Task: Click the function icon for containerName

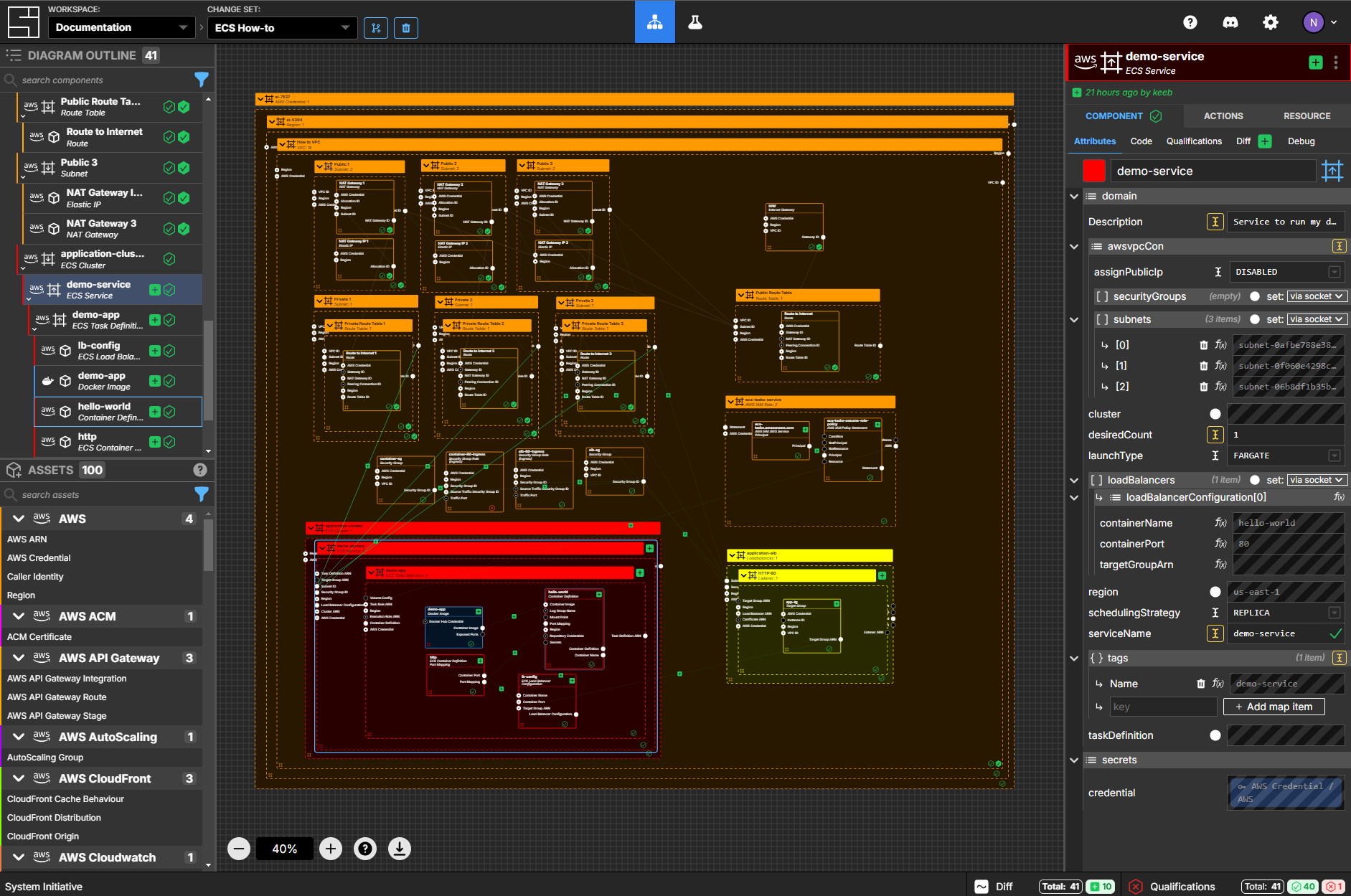Action: pos(1220,523)
